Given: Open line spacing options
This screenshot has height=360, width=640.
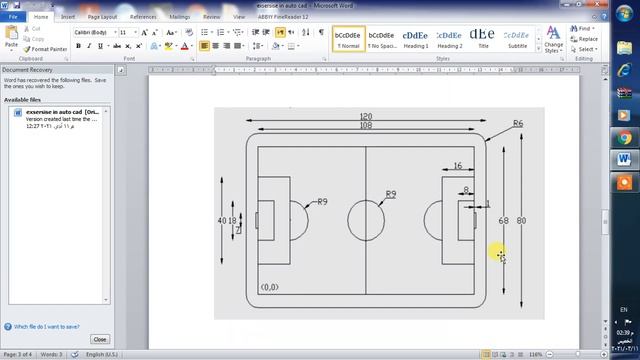Looking at the screenshot, I should coord(256,46).
